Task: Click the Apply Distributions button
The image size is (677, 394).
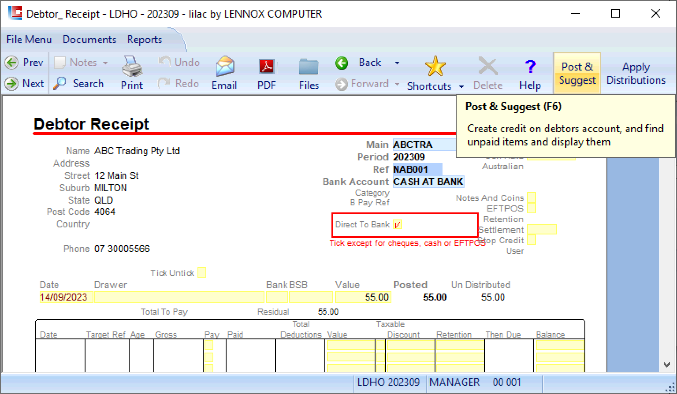Action: point(636,73)
